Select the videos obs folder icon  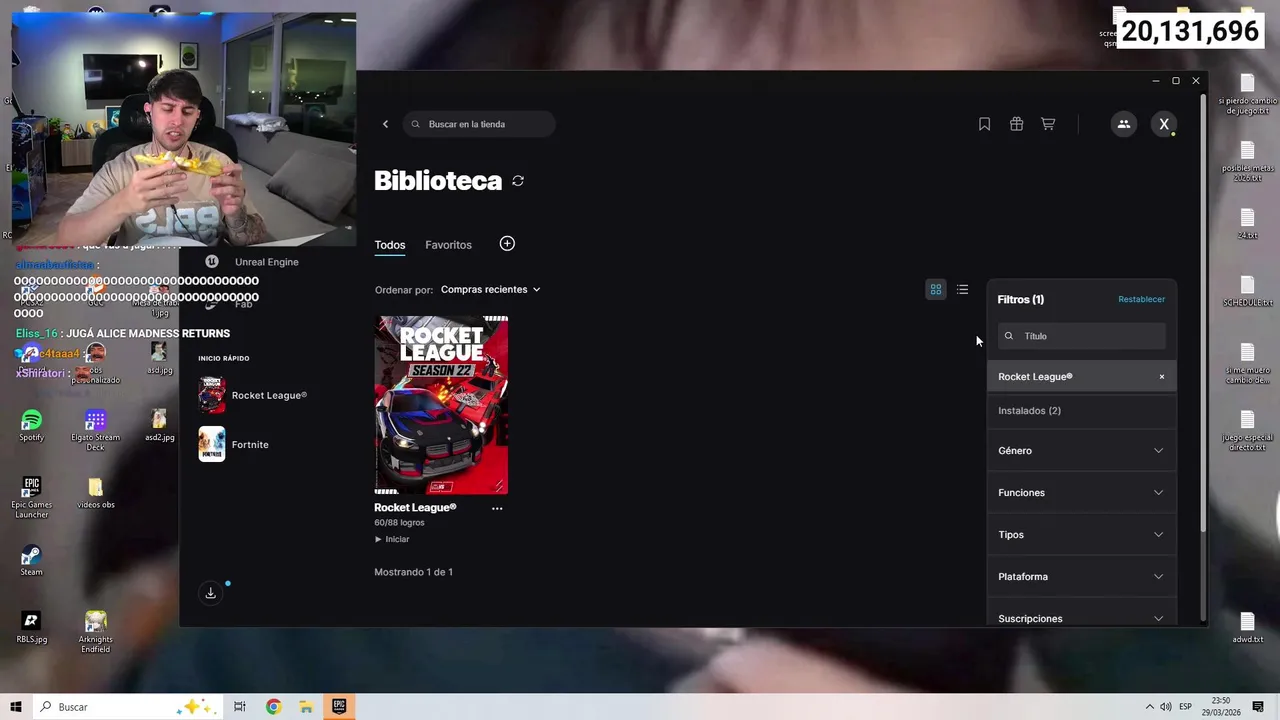(95, 493)
